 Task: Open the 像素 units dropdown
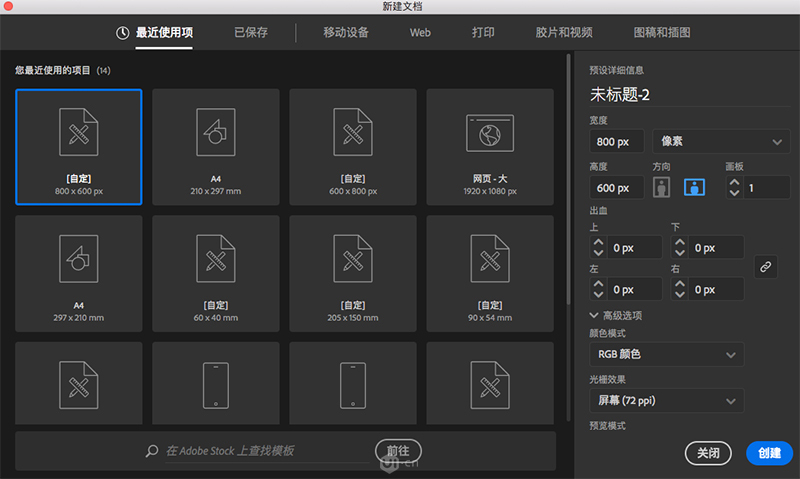tap(721, 141)
